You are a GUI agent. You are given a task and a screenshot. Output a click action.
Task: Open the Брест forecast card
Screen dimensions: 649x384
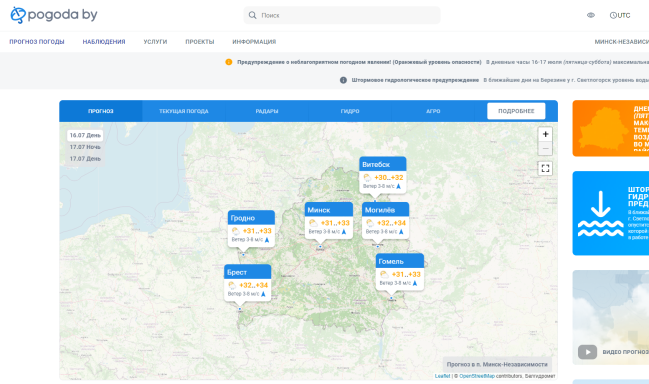tap(248, 283)
